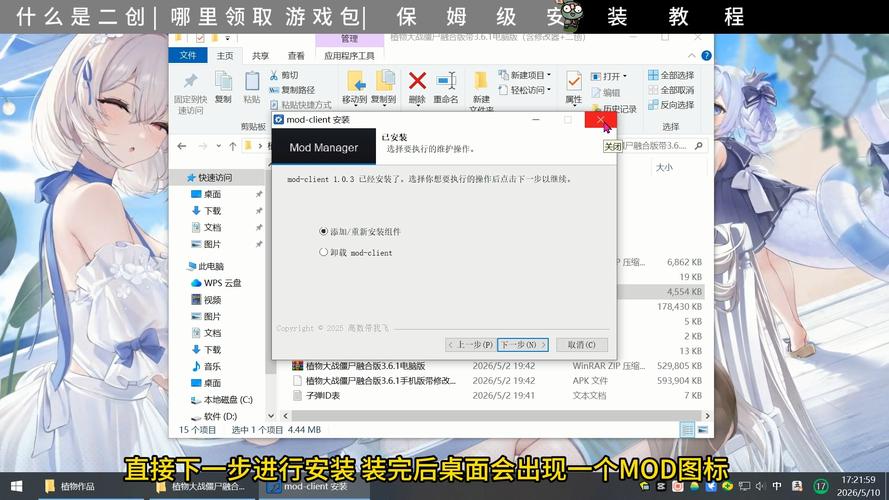889x500 pixels.
Task: Click the horizontal scrollbar in file list
Action: coord(496,416)
